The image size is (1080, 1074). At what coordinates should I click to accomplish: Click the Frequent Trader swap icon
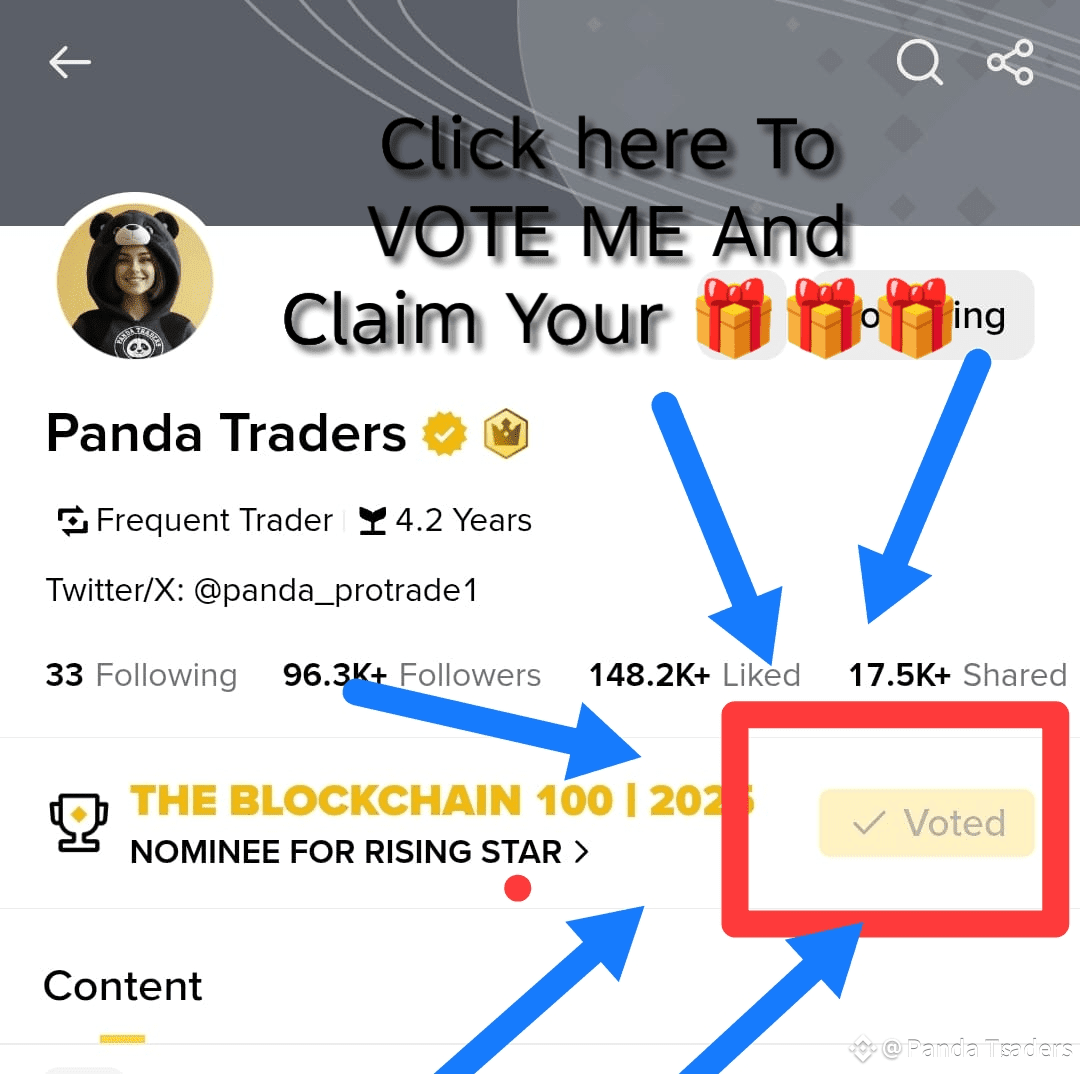click(x=72, y=521)
